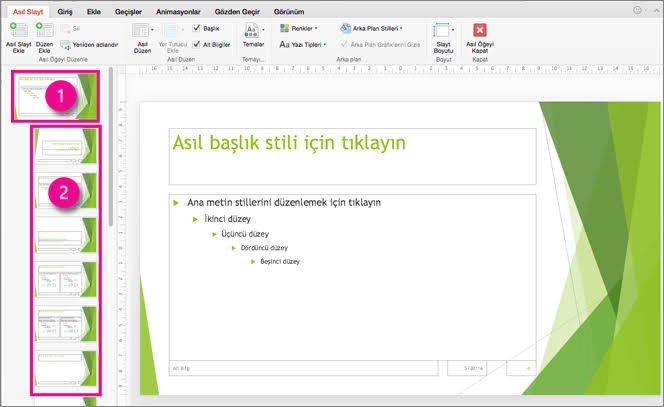This screenshot has width=664, height=407.
Task: Switch to the Giriş tab
Action: click(x=66, y=10)
